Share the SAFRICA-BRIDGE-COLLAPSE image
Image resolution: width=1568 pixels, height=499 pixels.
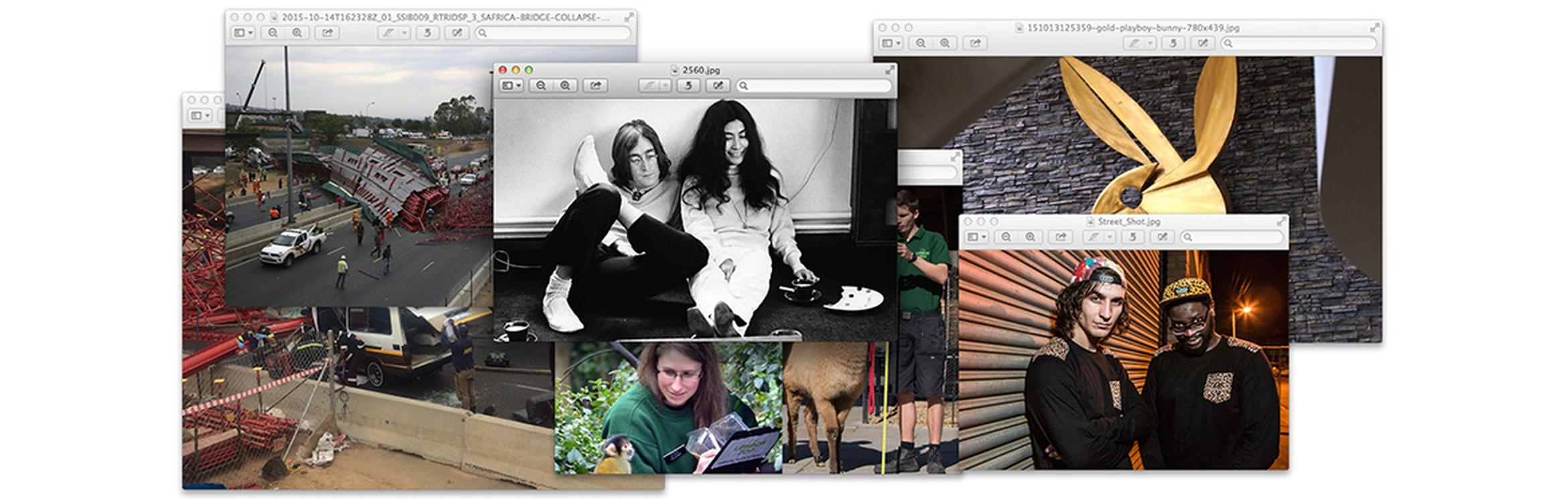pyautogui.click(x=327, y=33)
